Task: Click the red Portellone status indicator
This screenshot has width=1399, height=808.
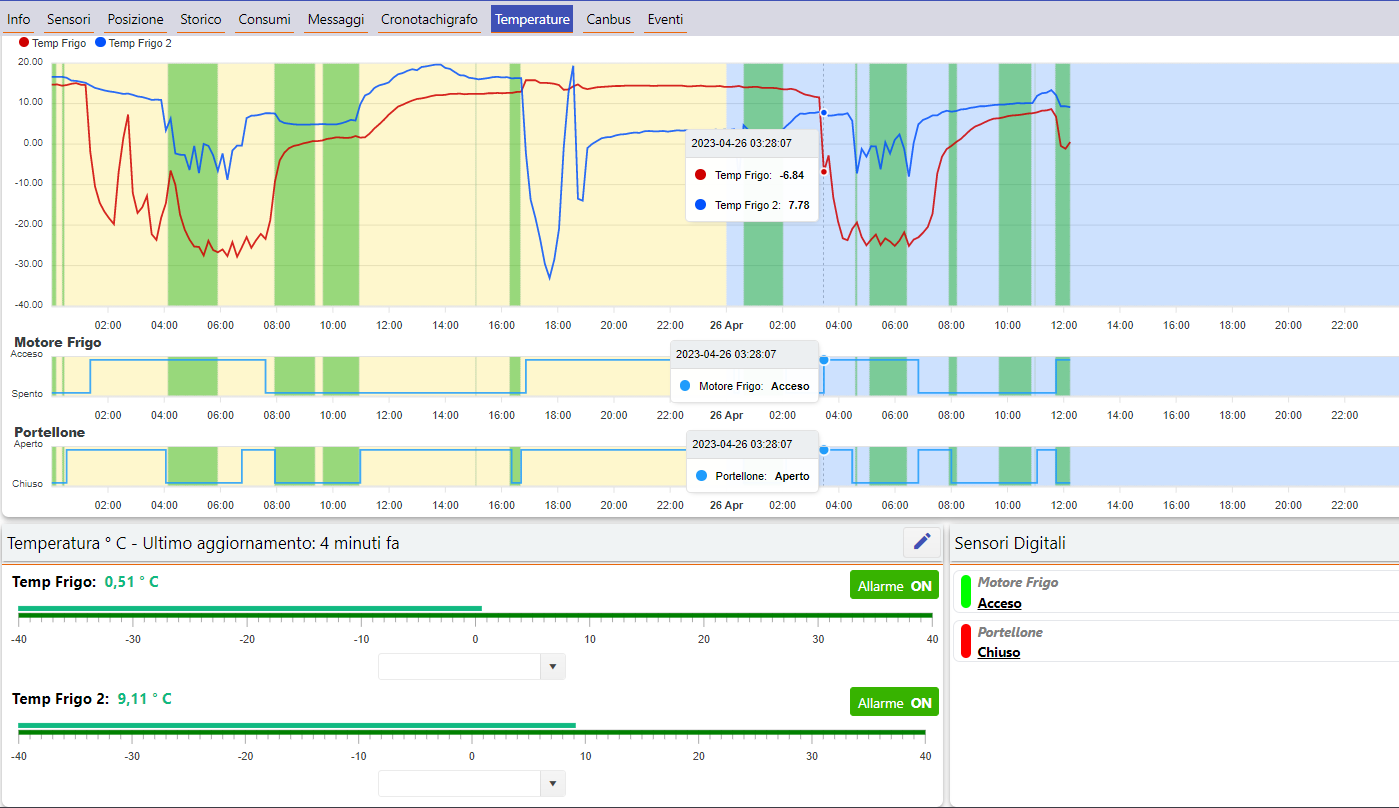Action: [x=966, y=641]
